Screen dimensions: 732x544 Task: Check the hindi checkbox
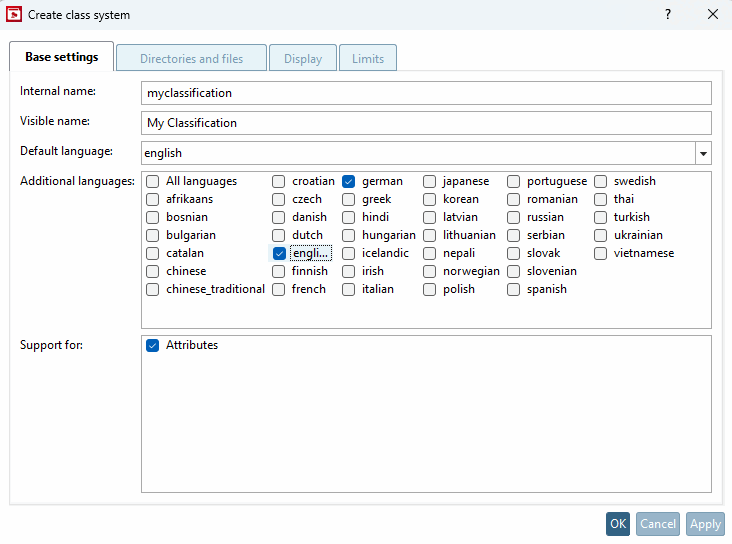click(349, 217)
